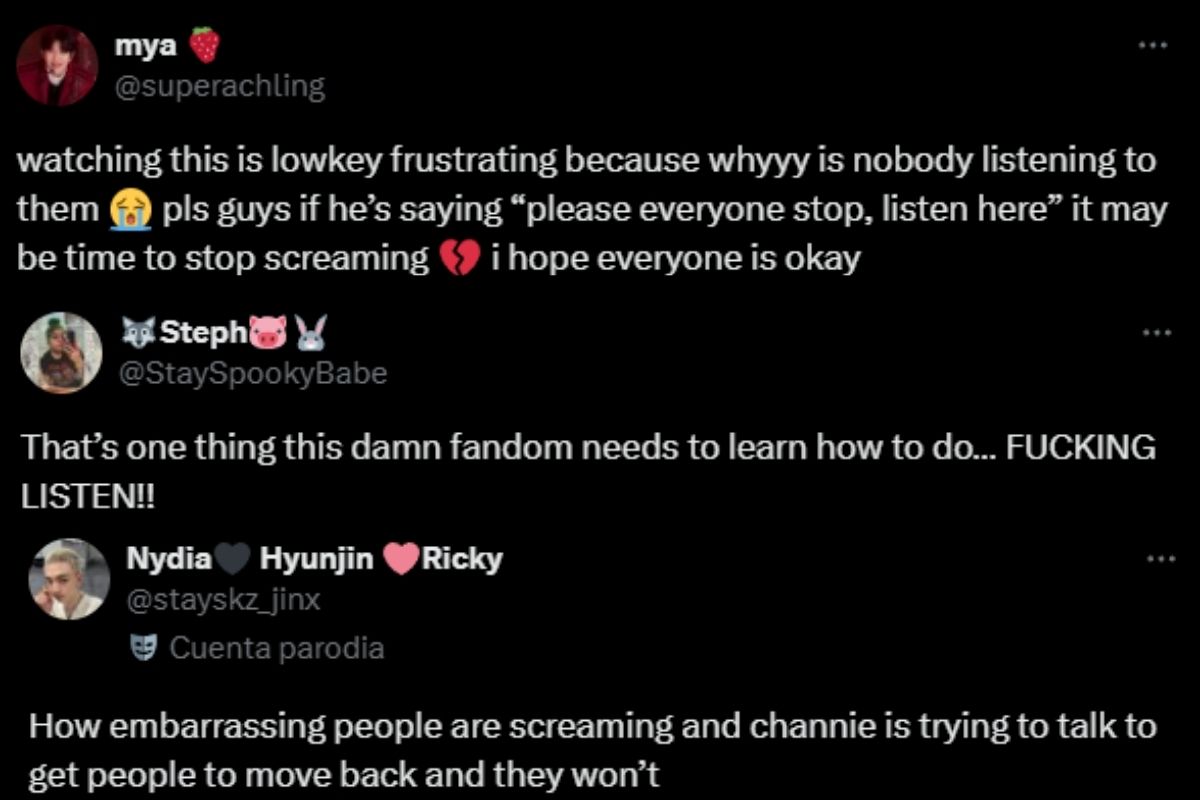
Task: Click the broken heart emoji
Action: (460, 259)
